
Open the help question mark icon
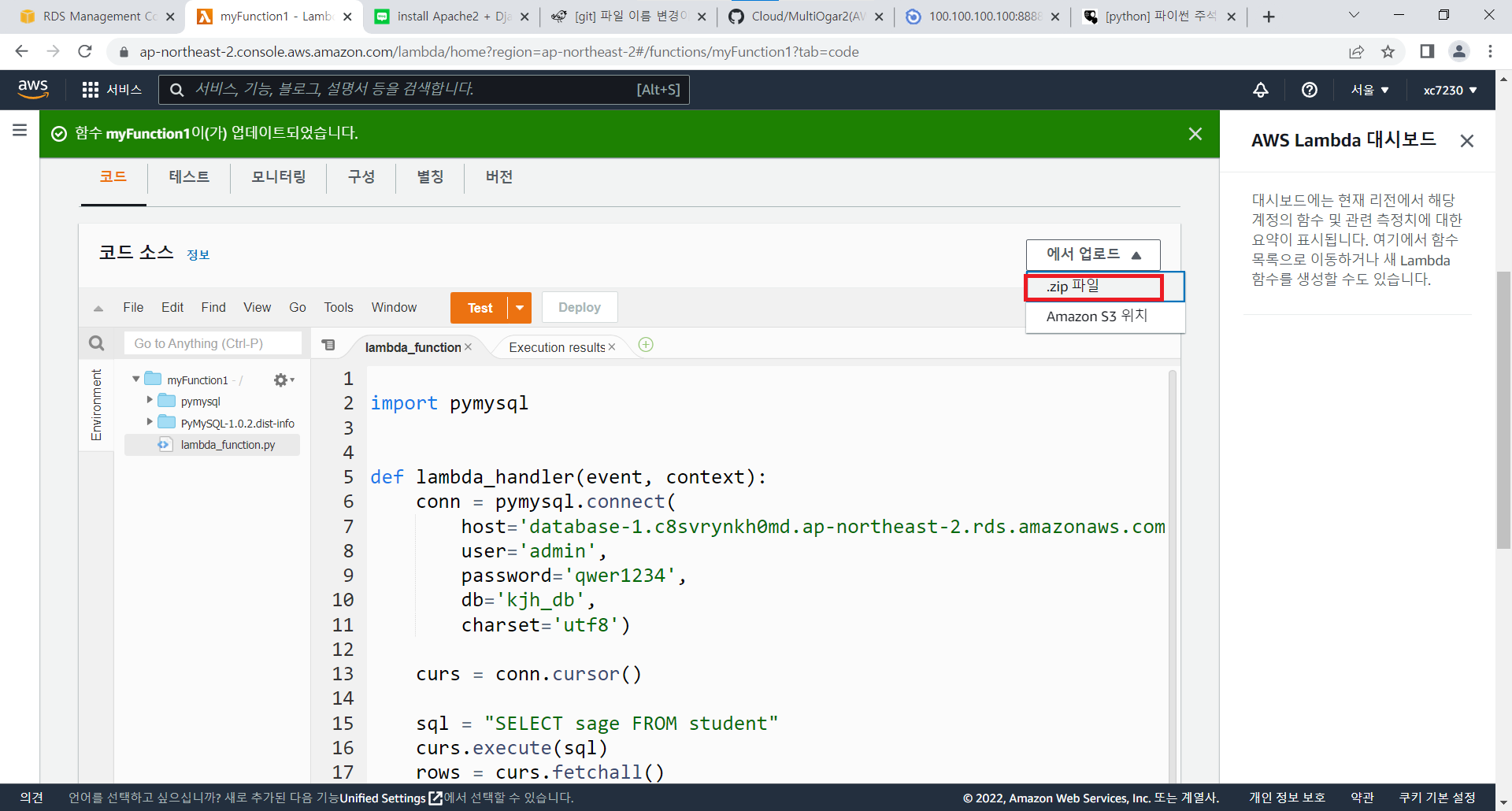(1310, 90)
